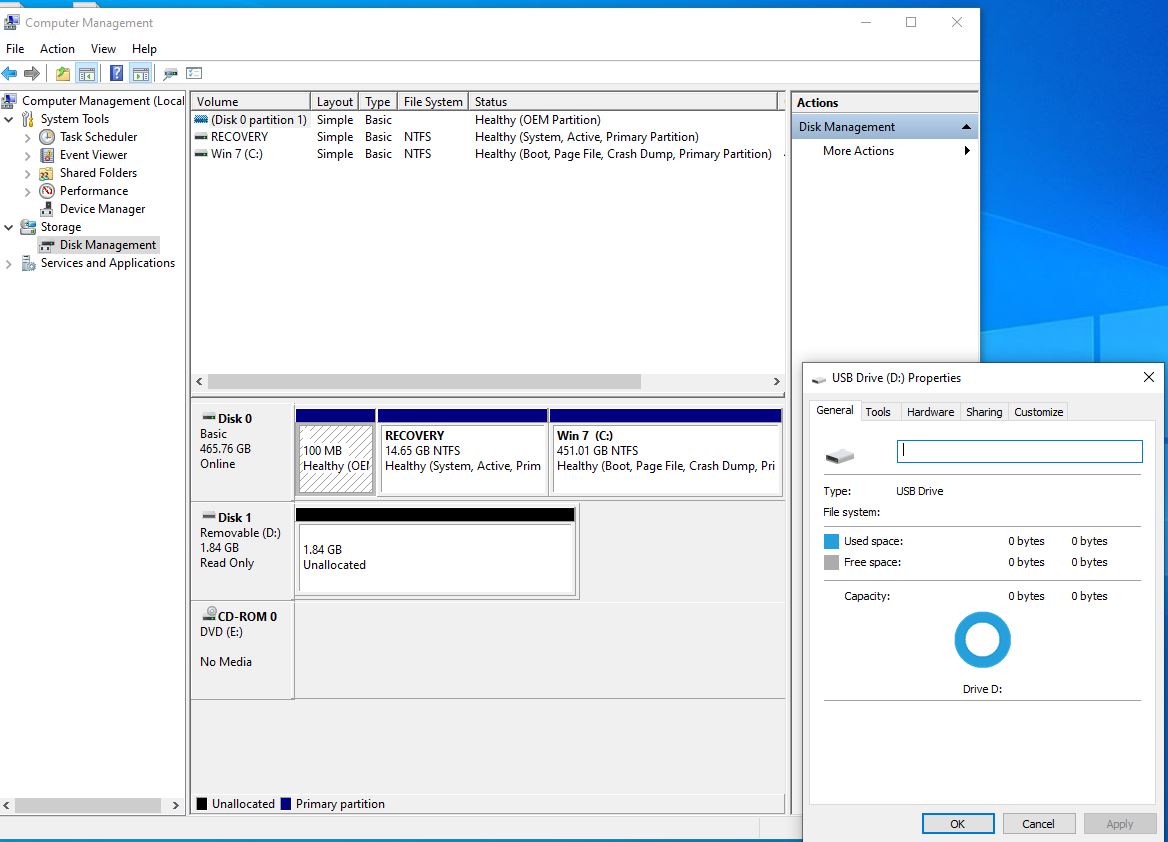Expand the Shared Folders node
Image resolution: width=1168 pixels, height=842 pixels.
point(28,173)
